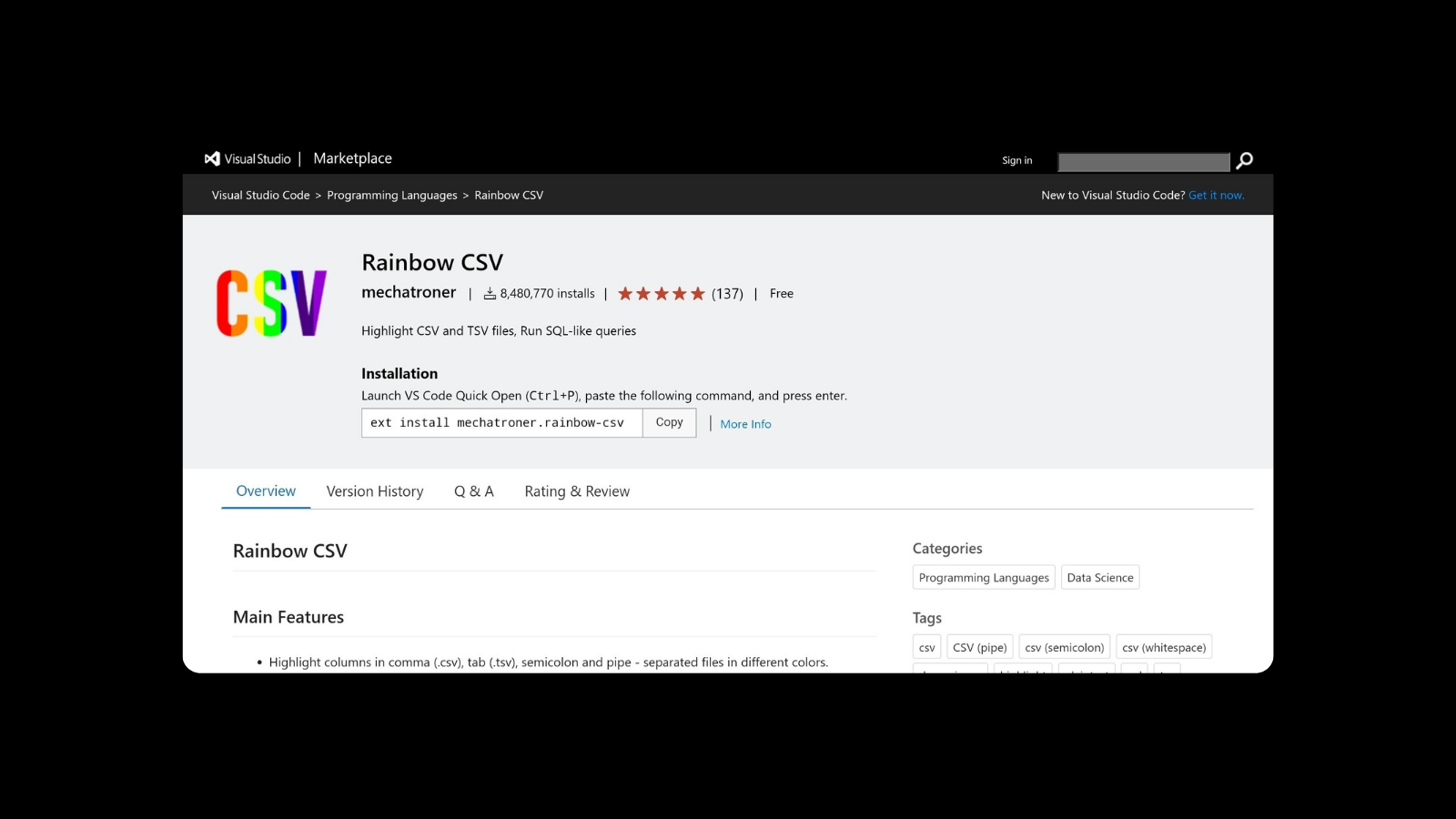Open the Visual Studio Code breadcrumb
This screenshot has width=1456, height=819.
[261, 195]
